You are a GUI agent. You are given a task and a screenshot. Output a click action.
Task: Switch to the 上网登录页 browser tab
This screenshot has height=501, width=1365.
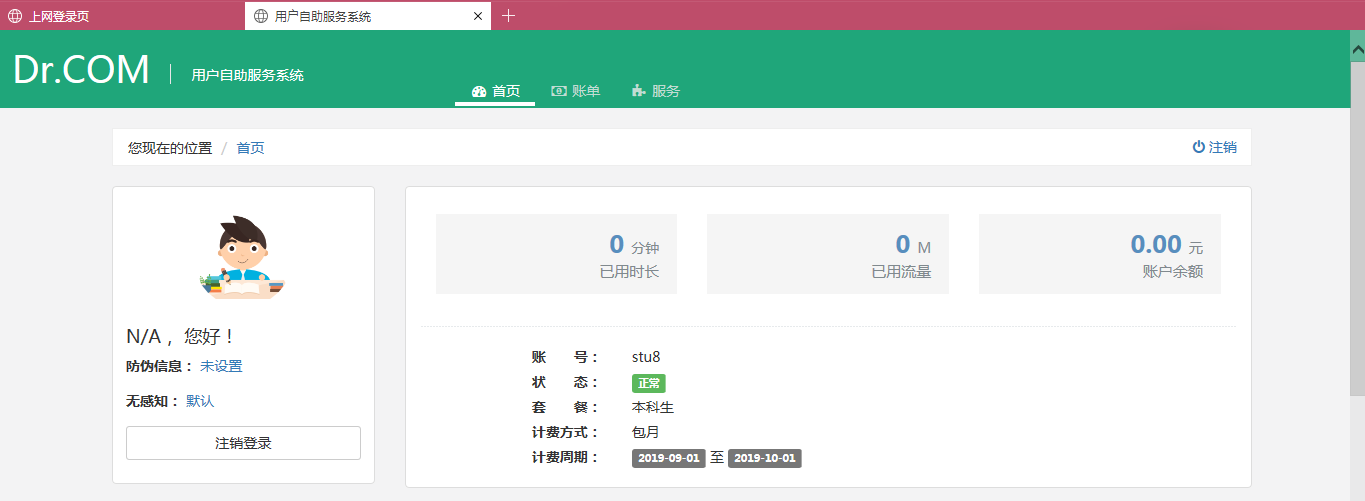click(60, 16)
